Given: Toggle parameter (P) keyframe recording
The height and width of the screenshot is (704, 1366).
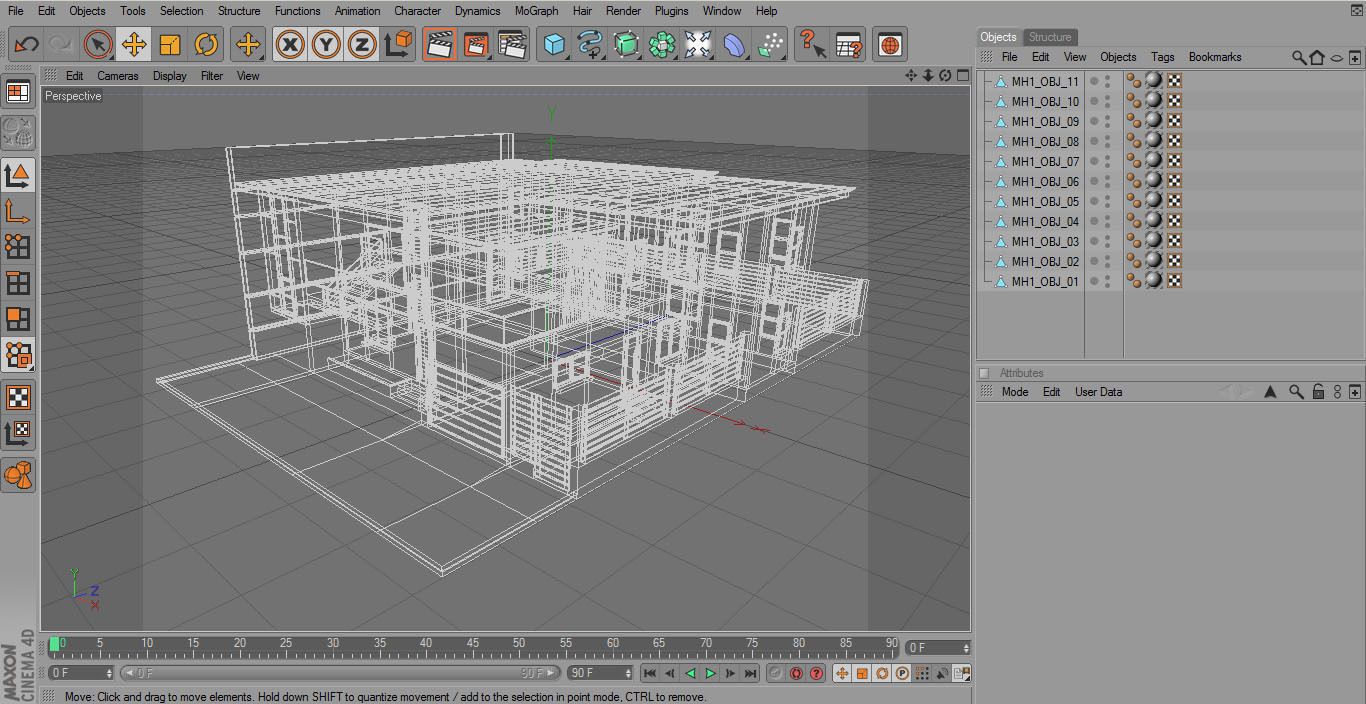Looking at the screenshot, I should coord(902,673).
